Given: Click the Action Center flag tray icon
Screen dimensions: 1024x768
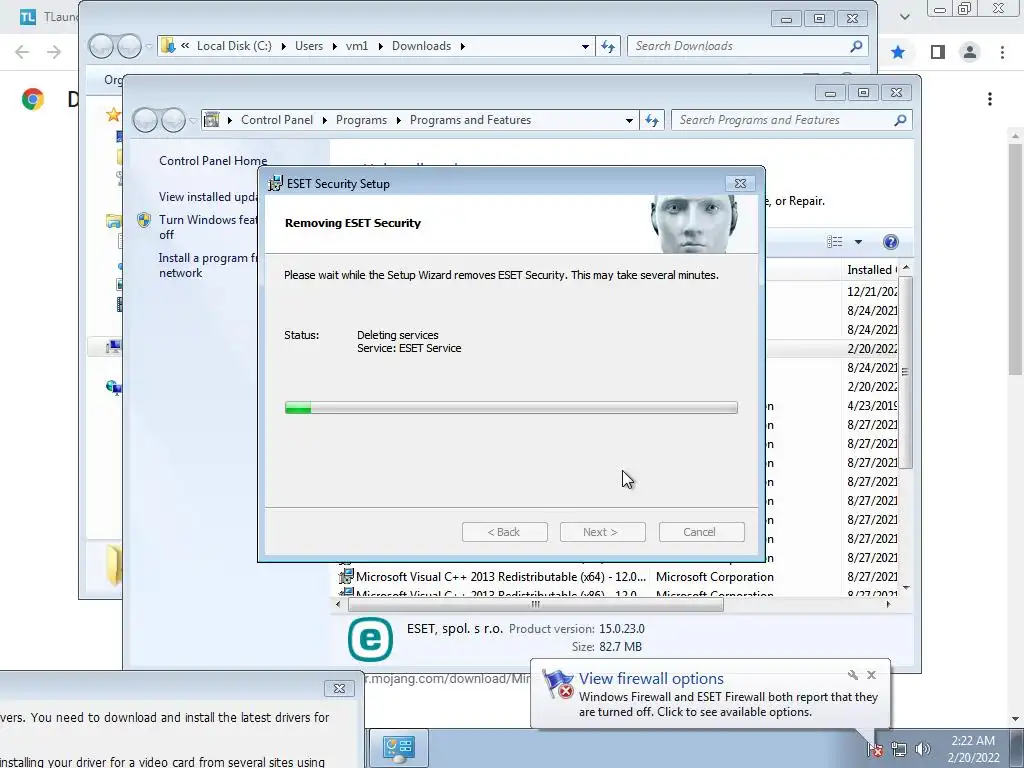Looking at the screenshot, I should click(874, 750).
